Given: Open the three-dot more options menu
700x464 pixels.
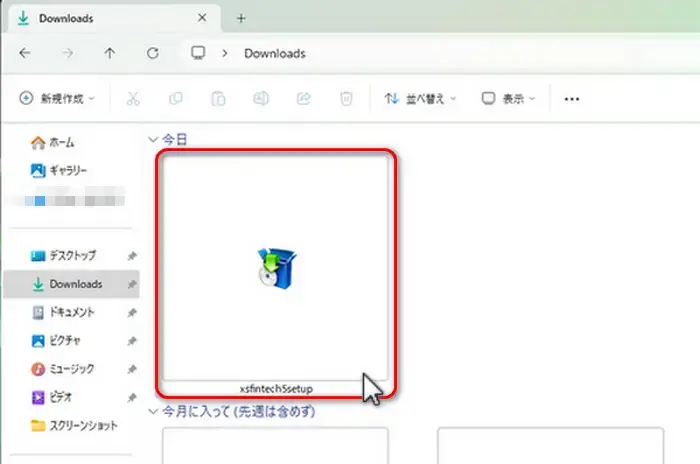Looking at the screenshot, I should point(571,99).
